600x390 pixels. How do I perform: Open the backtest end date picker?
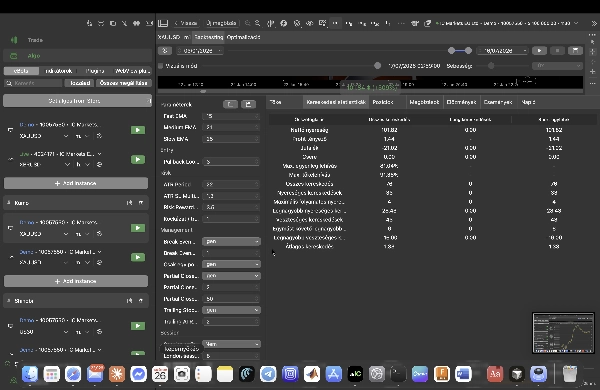pos(502,51)
